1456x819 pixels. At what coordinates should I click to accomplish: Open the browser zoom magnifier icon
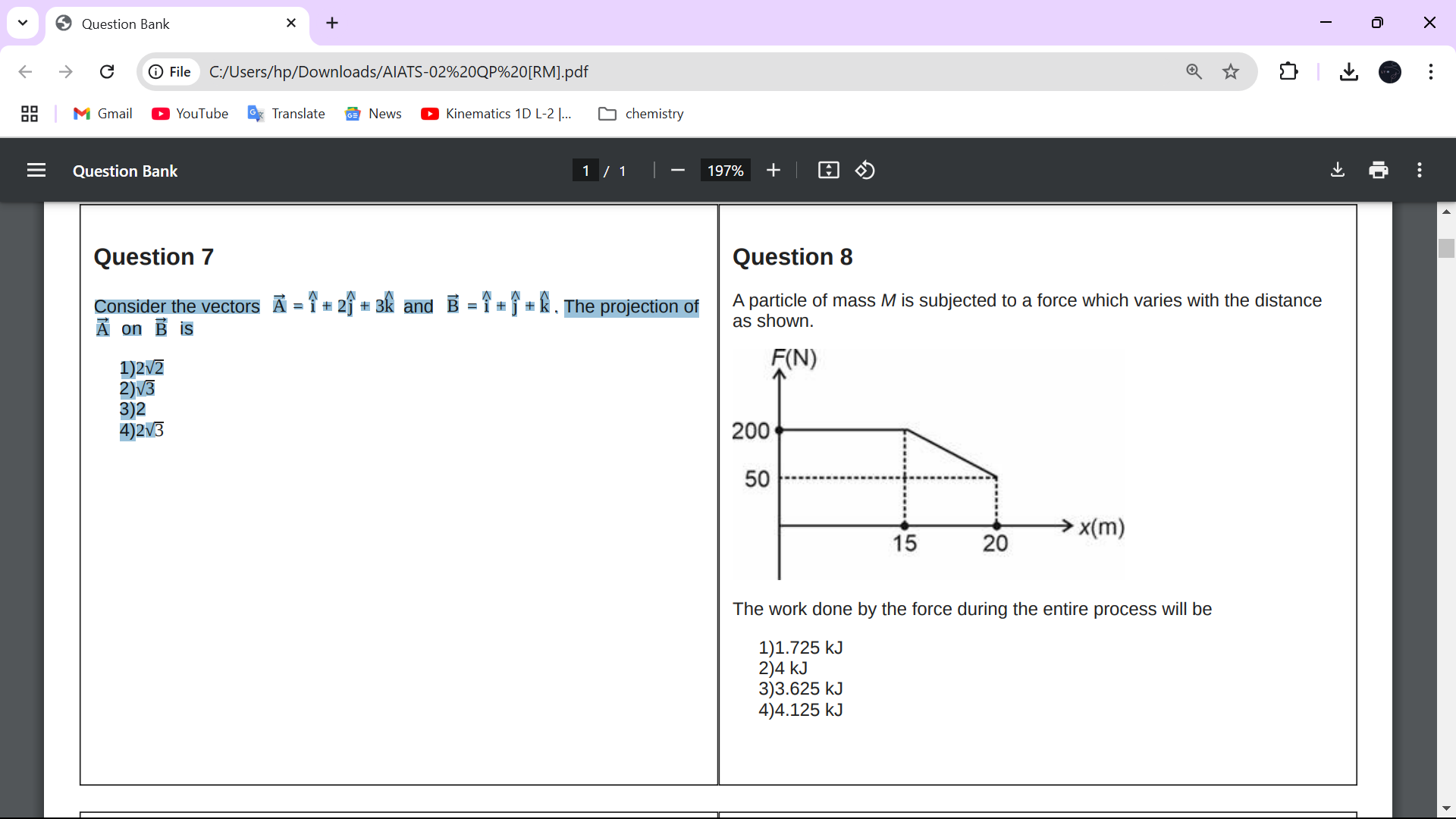(1194, 71)
